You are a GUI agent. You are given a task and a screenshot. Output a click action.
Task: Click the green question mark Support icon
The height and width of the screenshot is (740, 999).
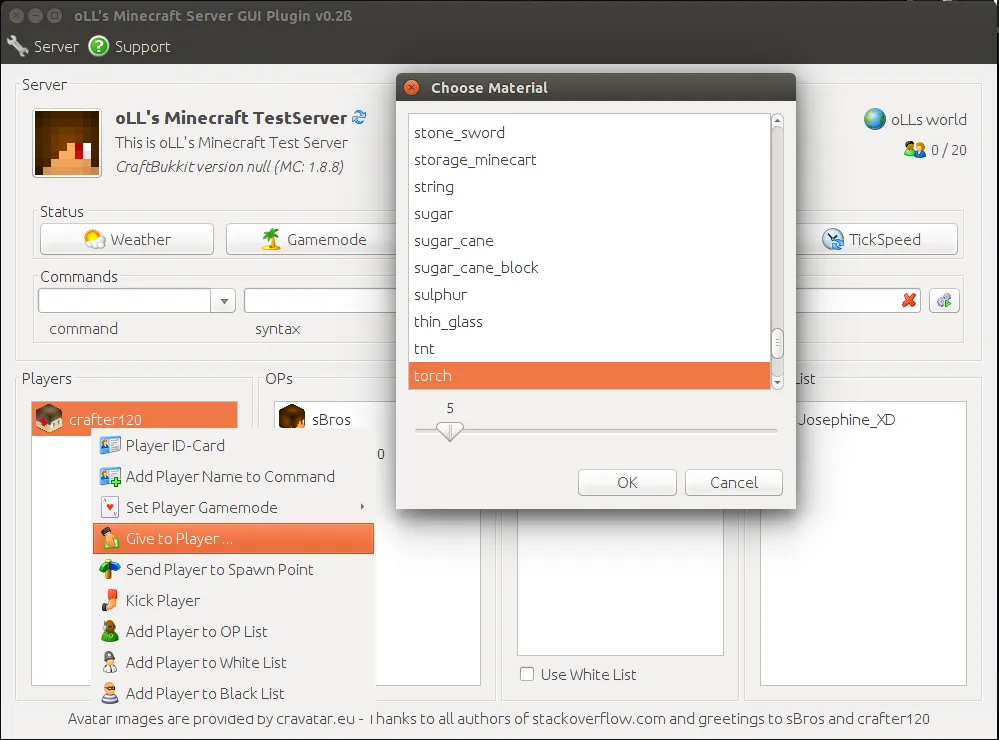click(99, 46)
